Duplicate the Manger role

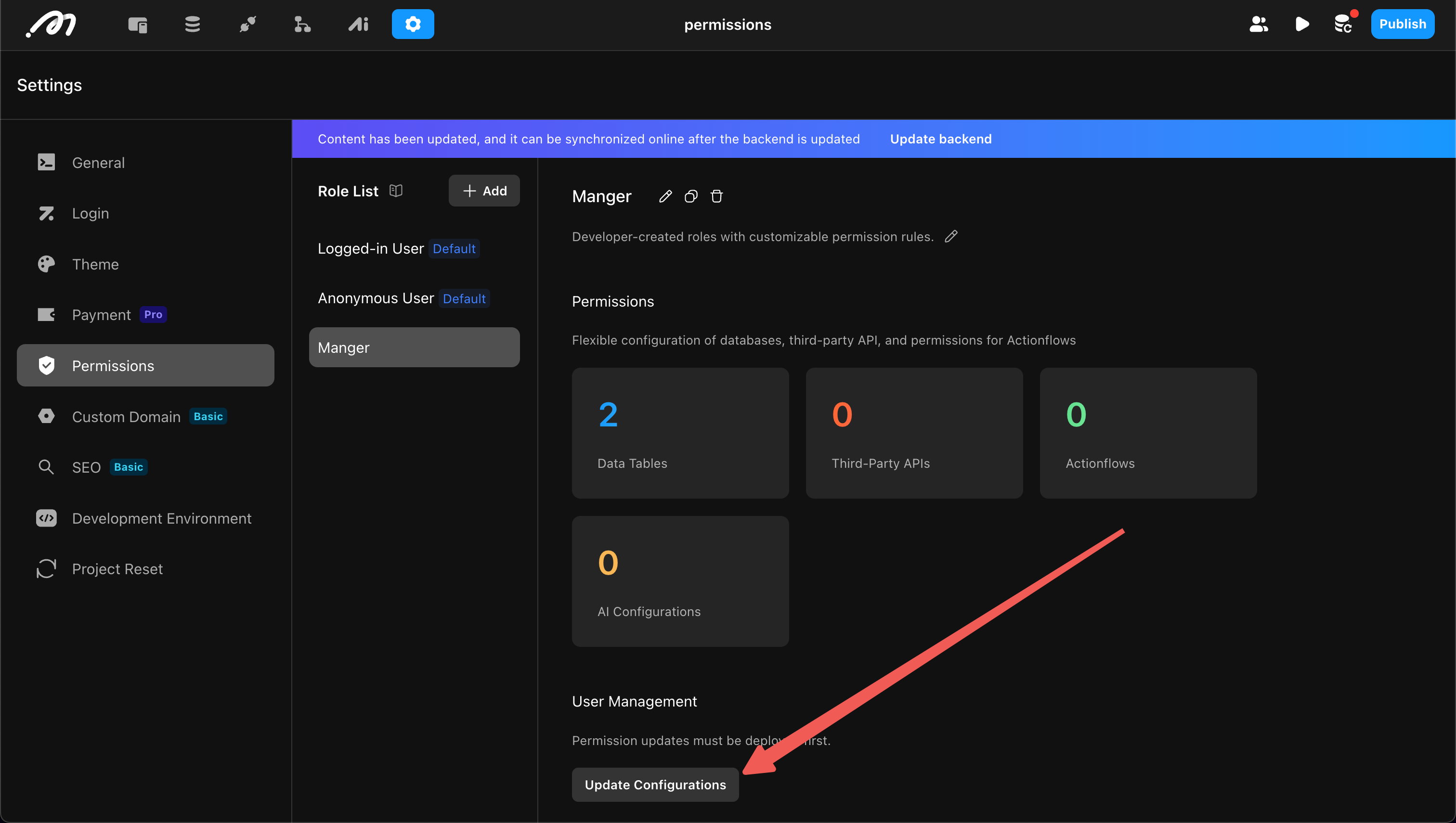[690, 196]
